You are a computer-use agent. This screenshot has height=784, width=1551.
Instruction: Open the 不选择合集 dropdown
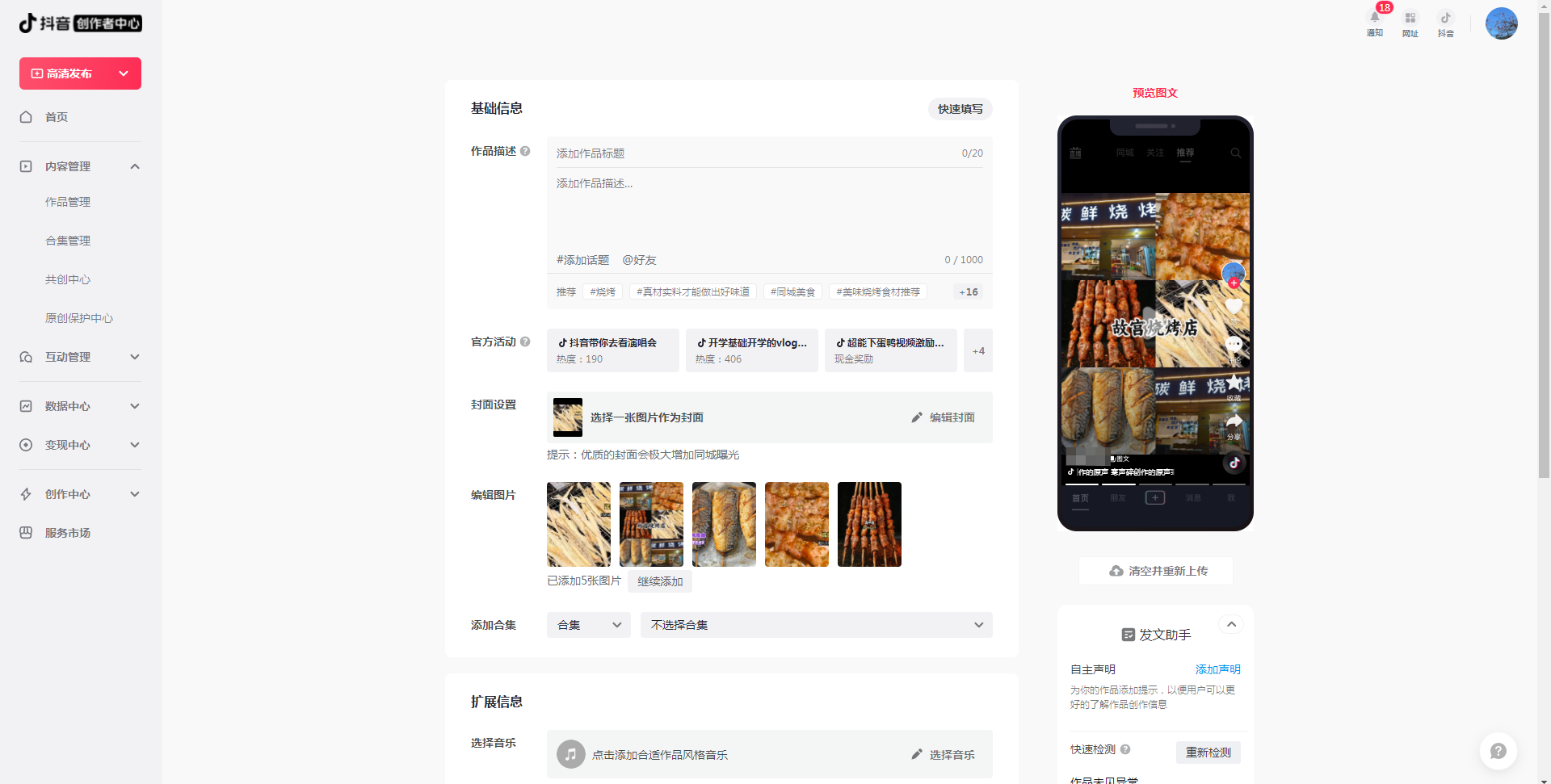[x=817, y=625]
